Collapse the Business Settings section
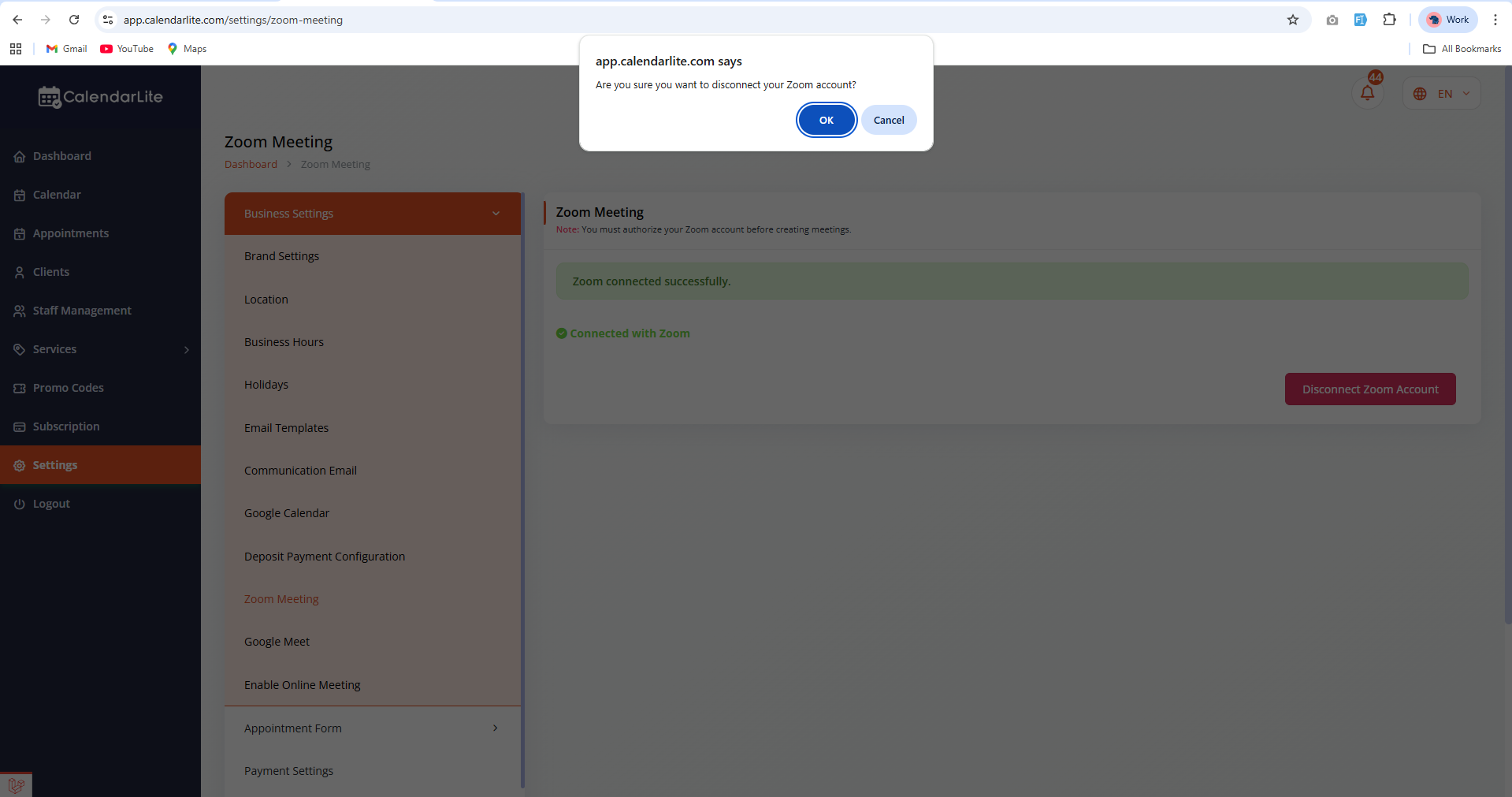This screenshot has width=1512, height=797. click(373, 214)
